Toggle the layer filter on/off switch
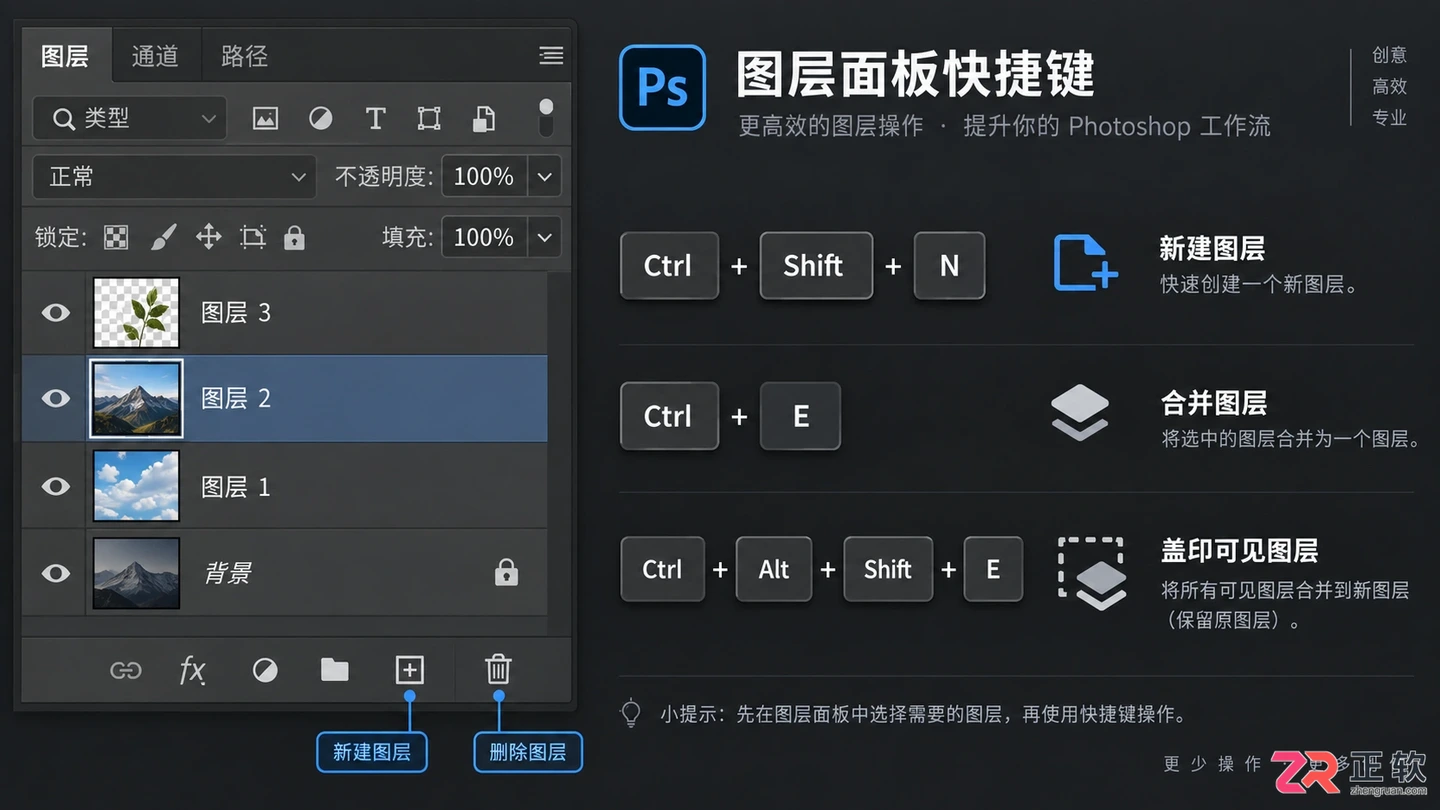The width and height of the screenshot is (1440, 810). coord(546,118)
